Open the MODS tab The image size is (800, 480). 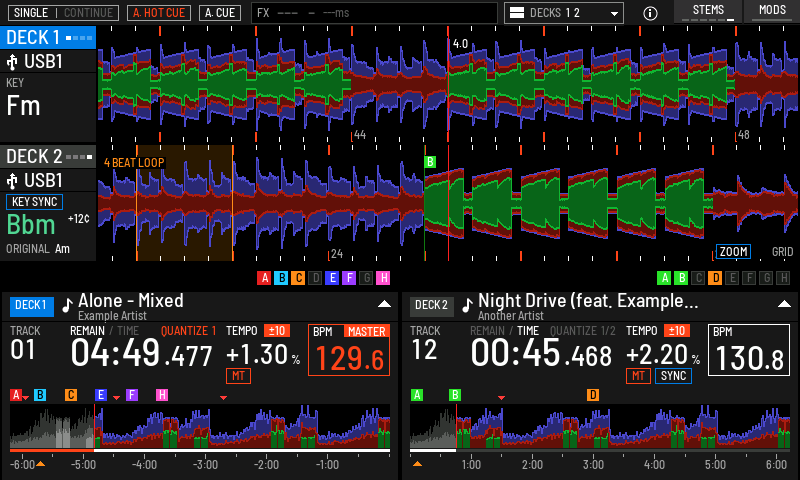[x=772, y=11]
